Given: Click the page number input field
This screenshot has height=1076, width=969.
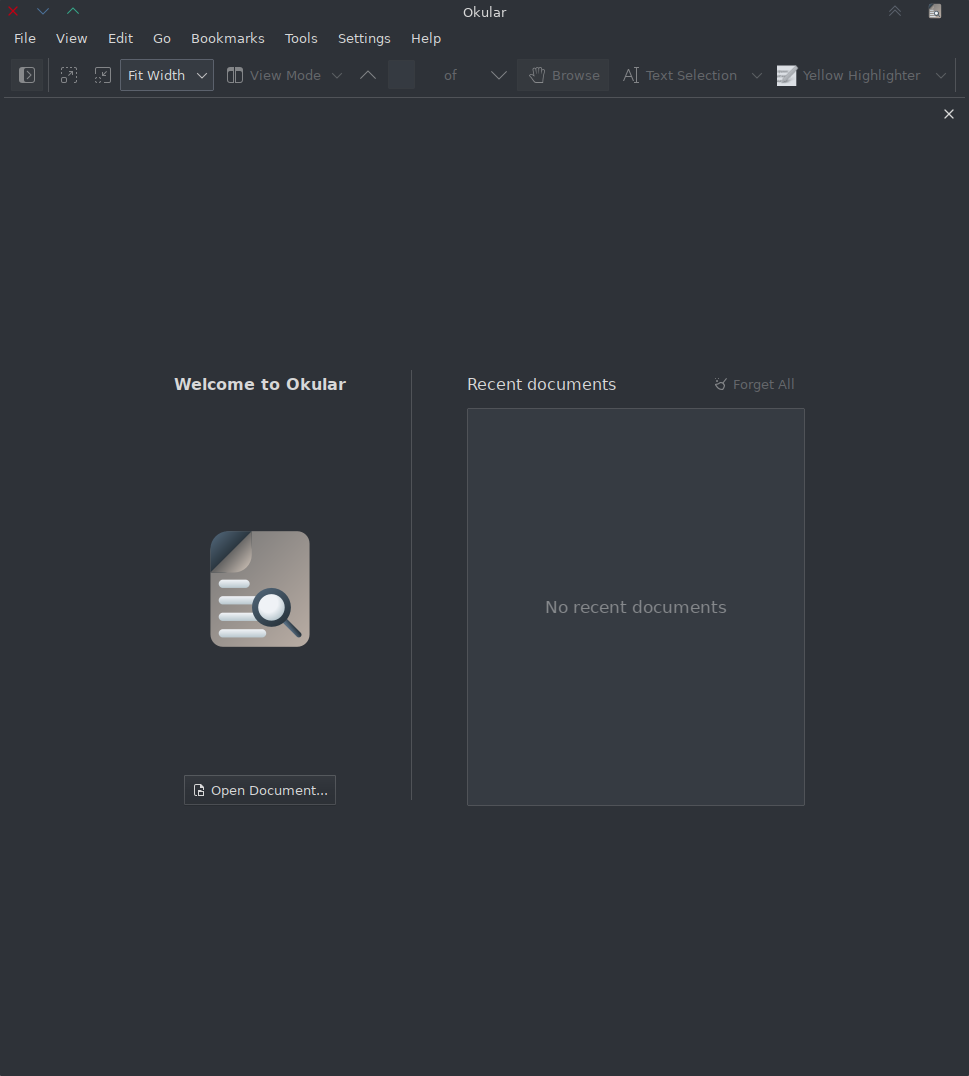Looking at the screenshot, I should coord(402,75).
